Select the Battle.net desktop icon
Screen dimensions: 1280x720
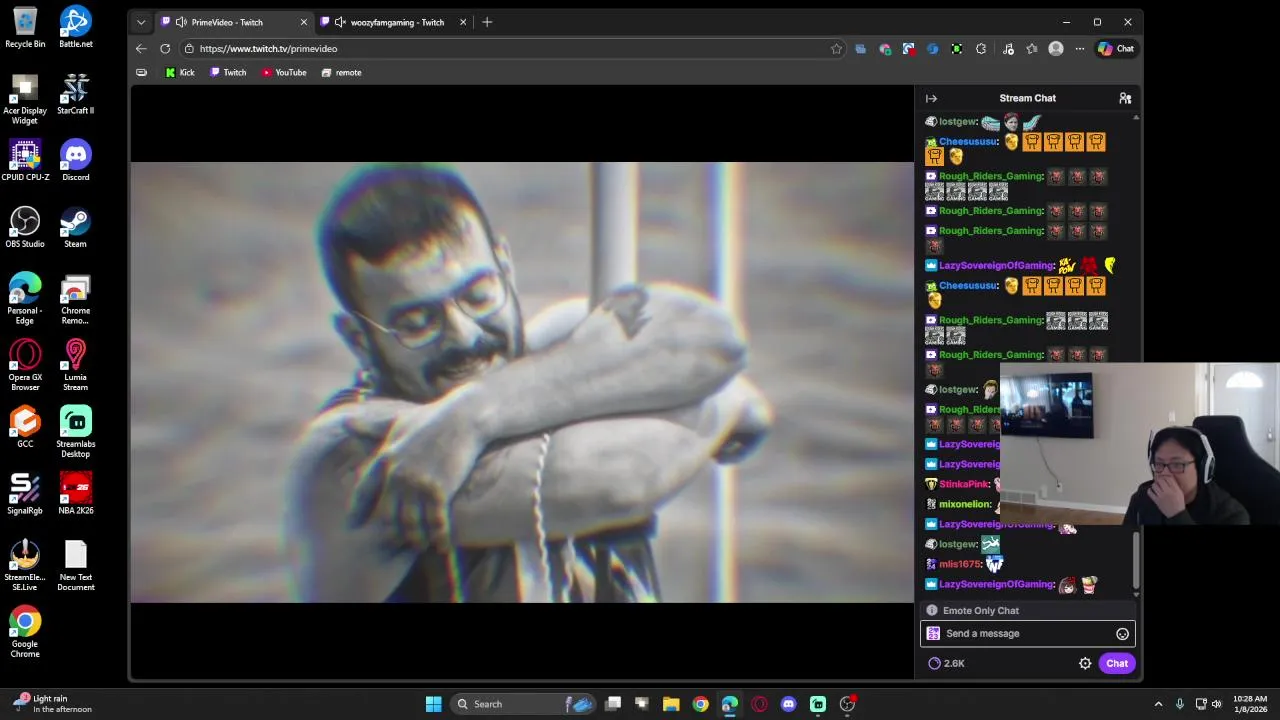[x=76, y=27]
